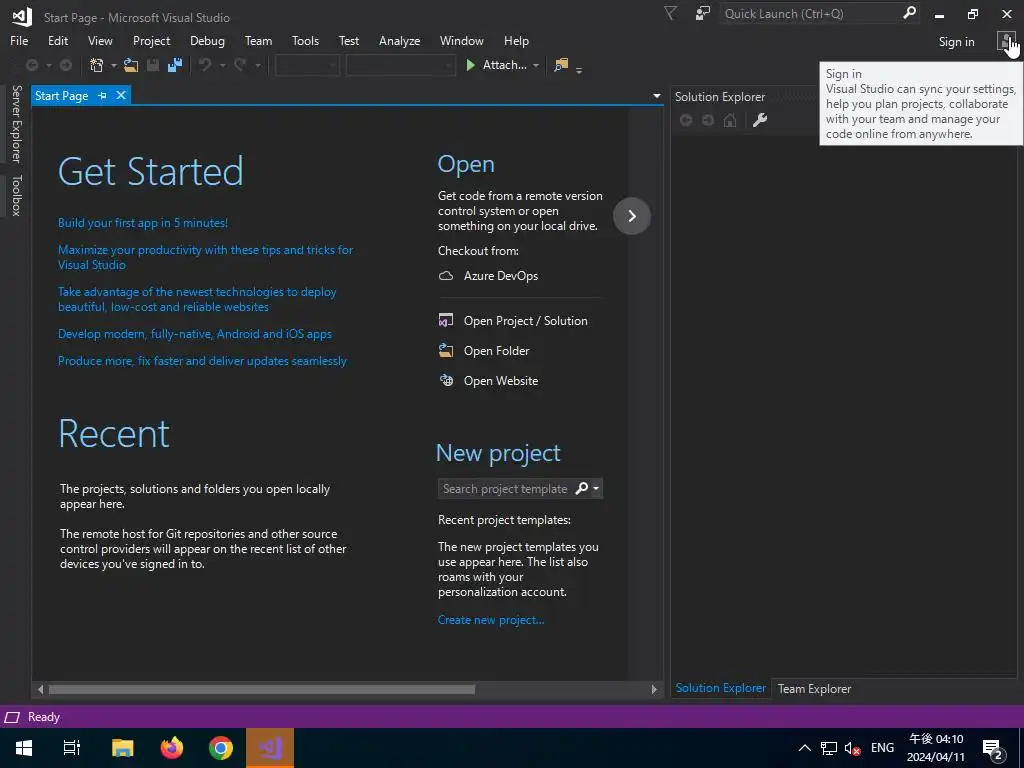
Task: Click the Visual Studio logo in title bar
Action: click(x=22, y=17)
